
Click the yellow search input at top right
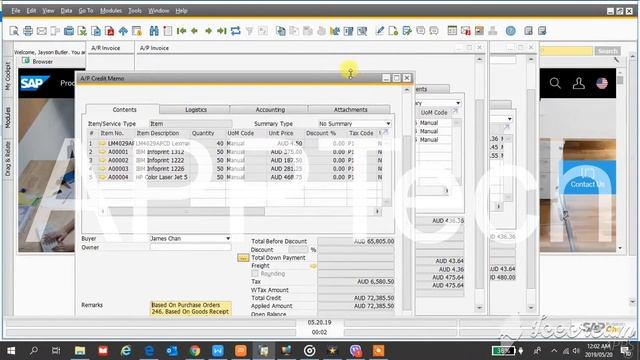(567, 51)
